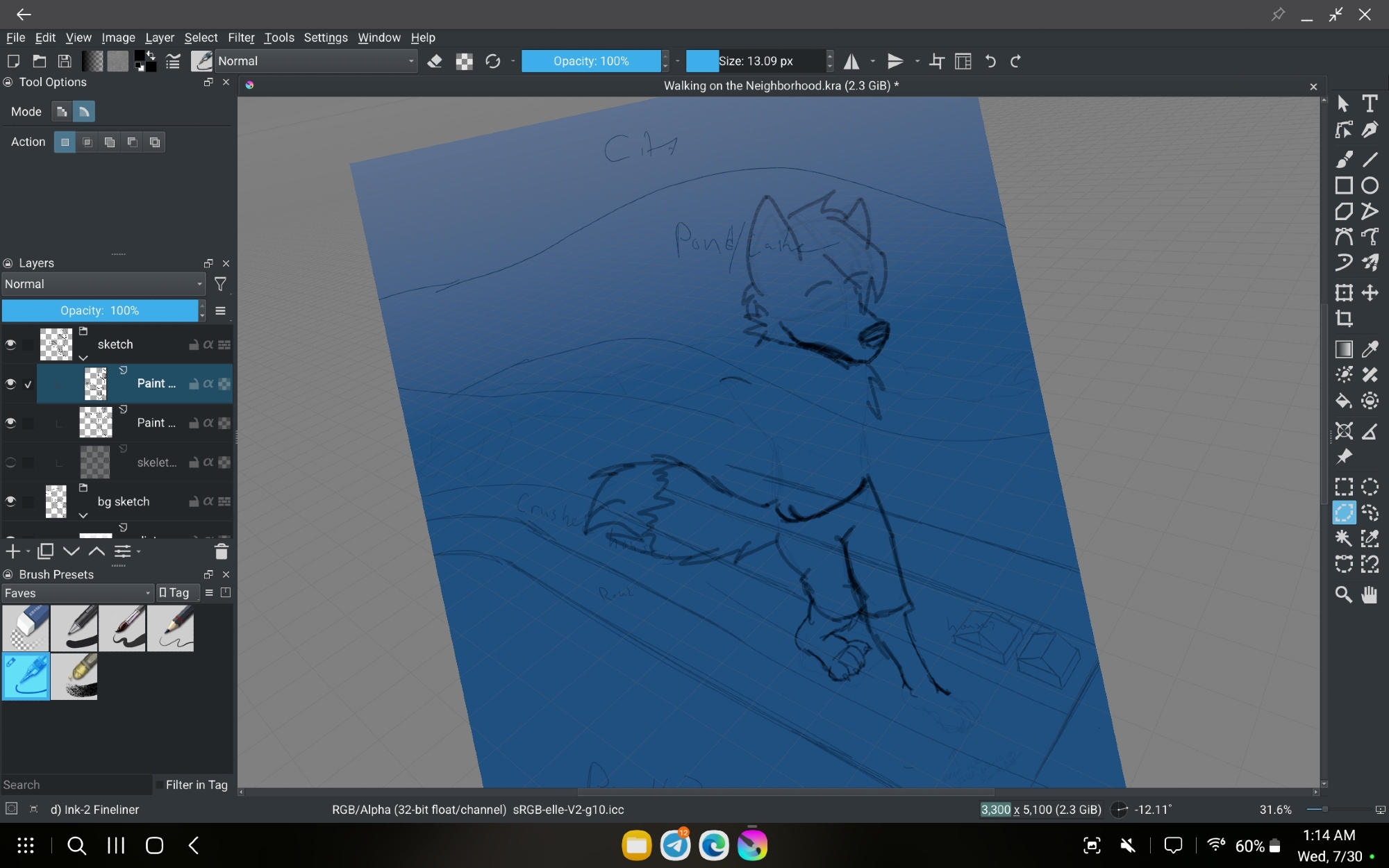Select the Text tool
Viewport: 1389px width, 868px height.
(1370, 103)
